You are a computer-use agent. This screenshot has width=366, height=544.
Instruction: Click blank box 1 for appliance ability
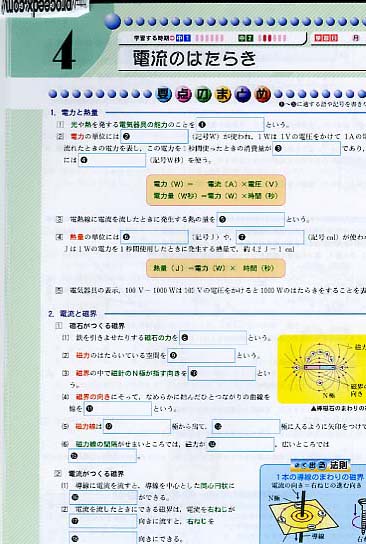pyautogui.click(x=230, y=125)
